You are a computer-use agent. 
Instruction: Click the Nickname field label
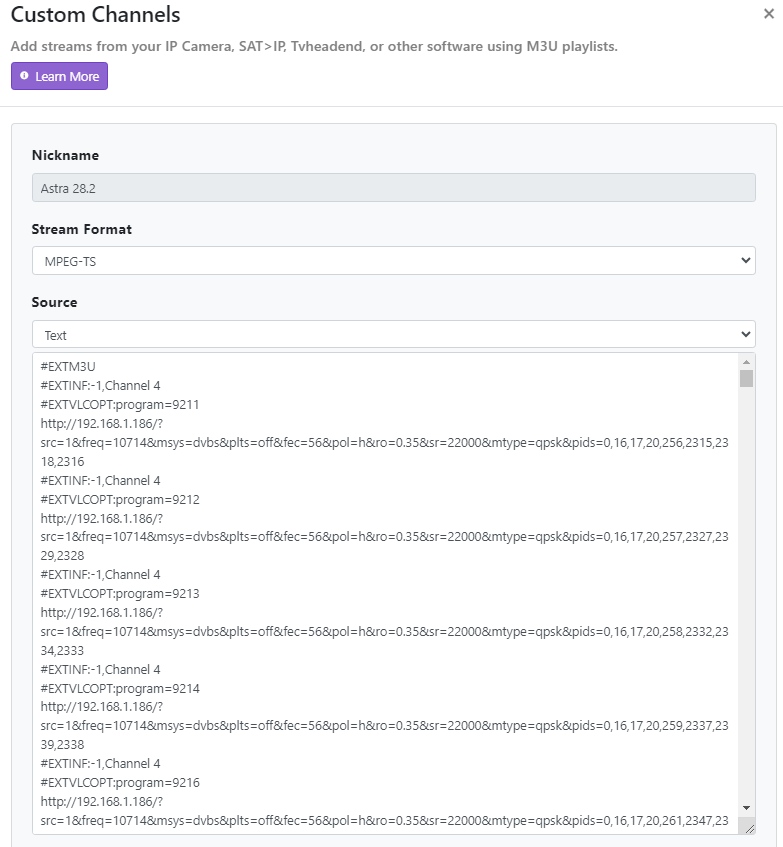tap(65, 155)
